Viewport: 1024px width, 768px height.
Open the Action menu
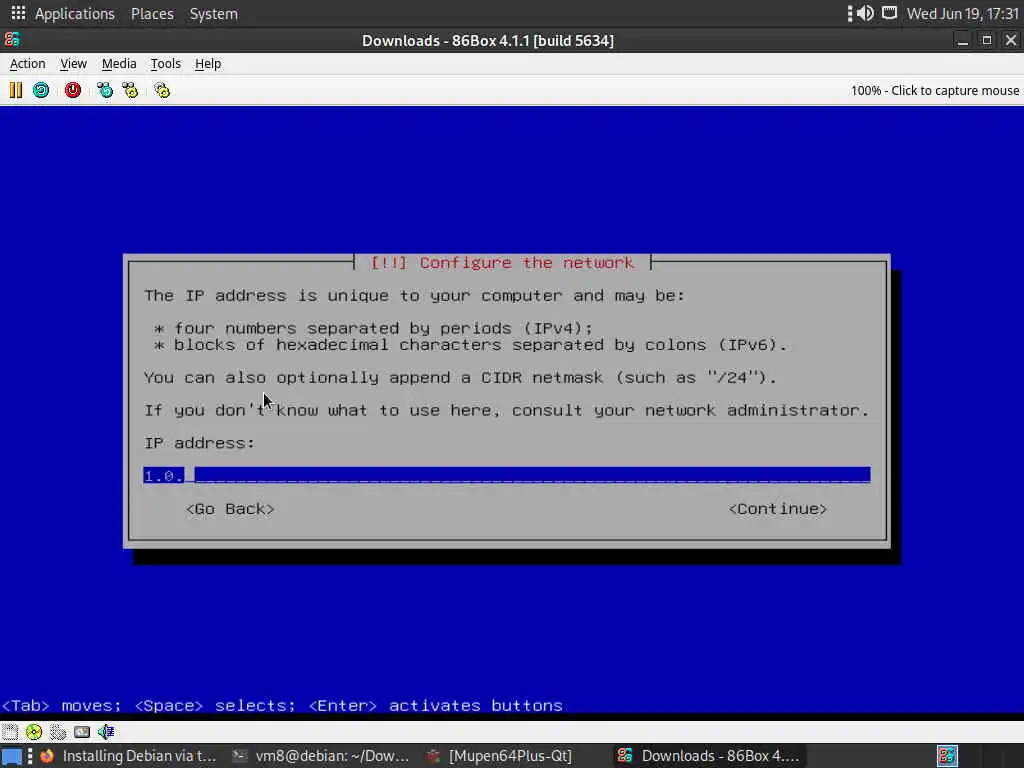[x=27, y=63]
